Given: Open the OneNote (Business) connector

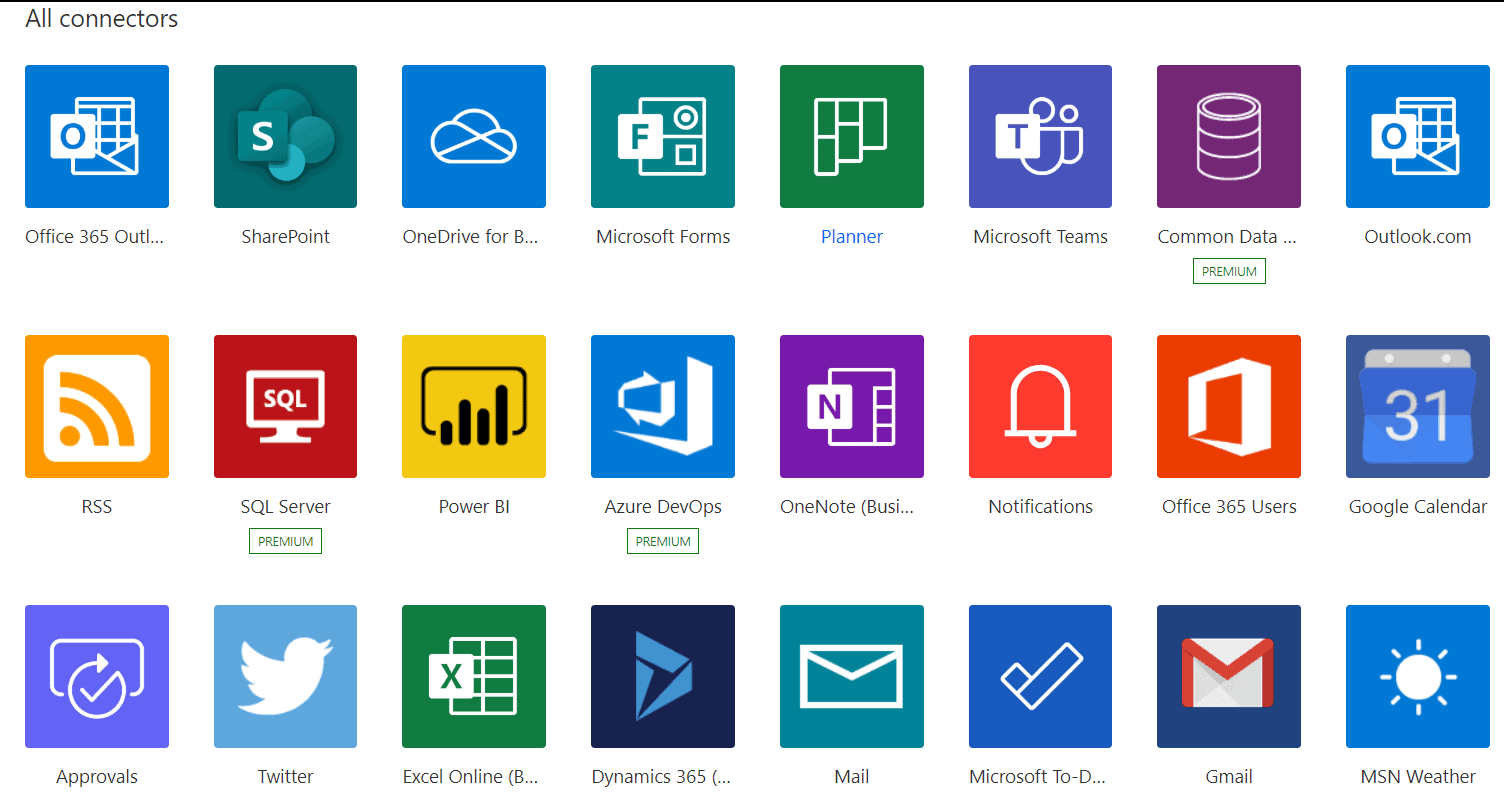Looking at the screenshot, I should (851, 406).
